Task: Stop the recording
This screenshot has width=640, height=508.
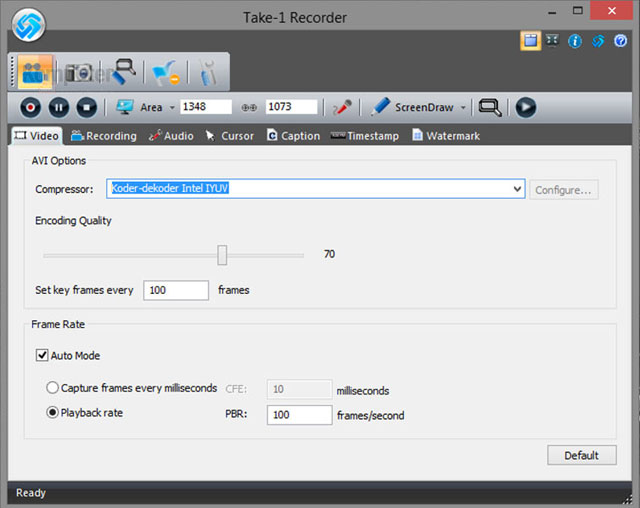Action: pos(87,108)
